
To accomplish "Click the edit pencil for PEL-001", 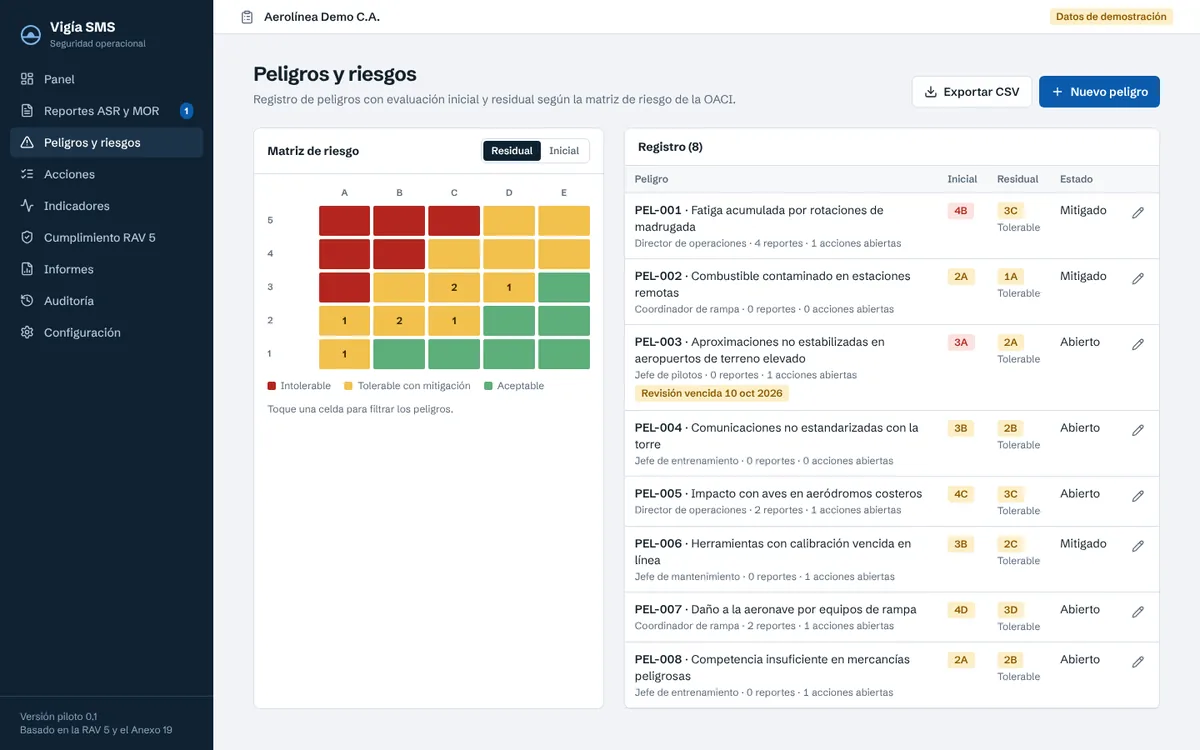I will click(1137, 213).
